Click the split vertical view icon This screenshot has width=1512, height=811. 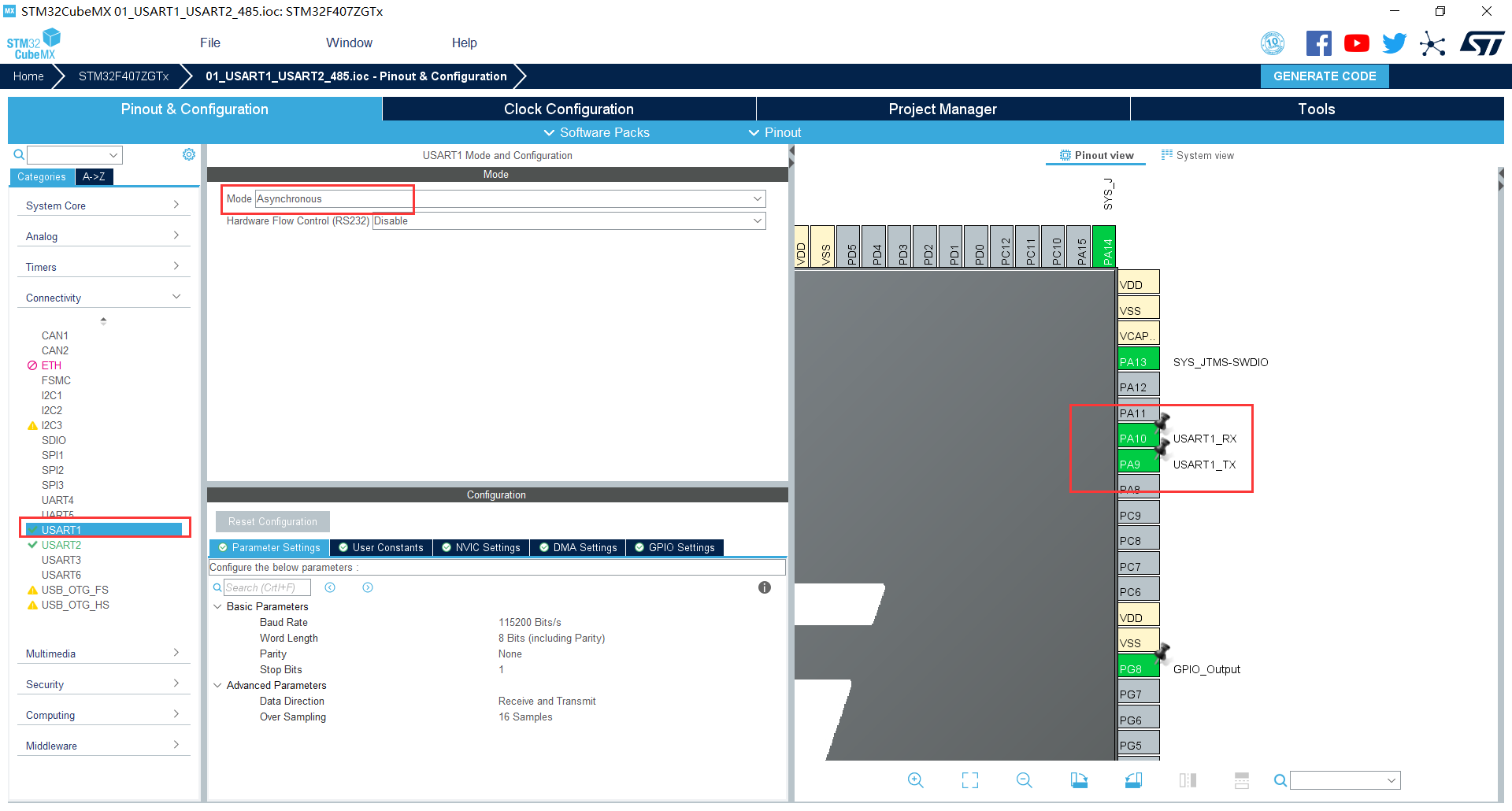point(1188,780)
